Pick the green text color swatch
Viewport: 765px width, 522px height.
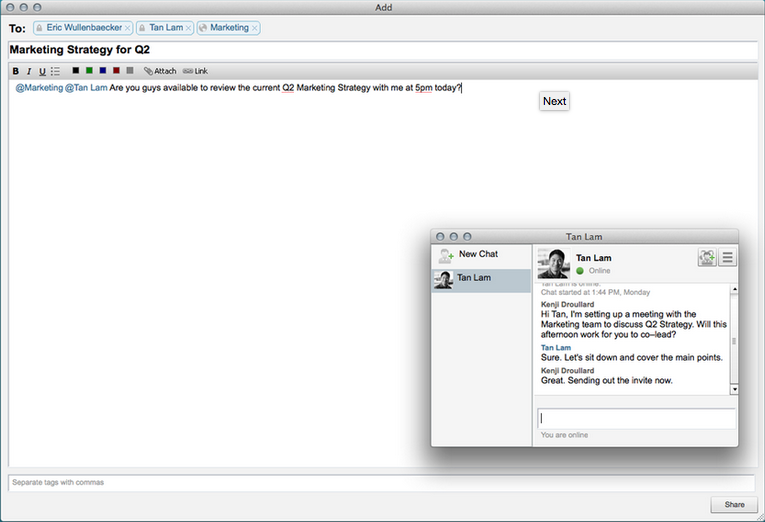89,71
